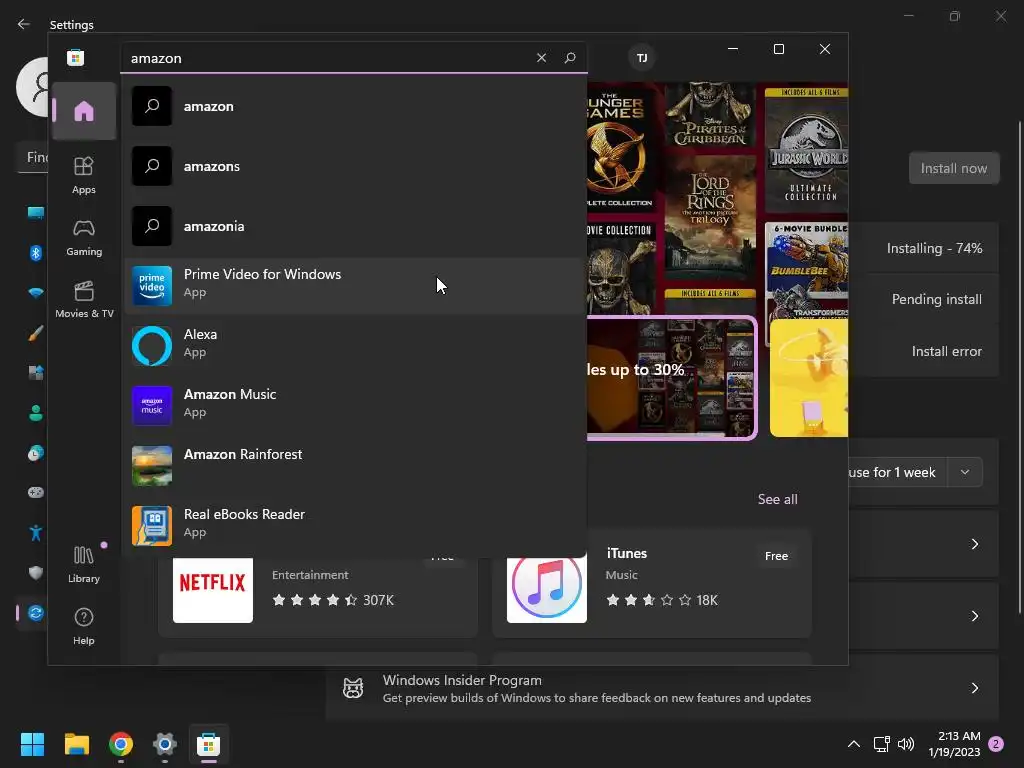
Task: Click the See all link
Action: pyautogui.click(x=777, y=500)
